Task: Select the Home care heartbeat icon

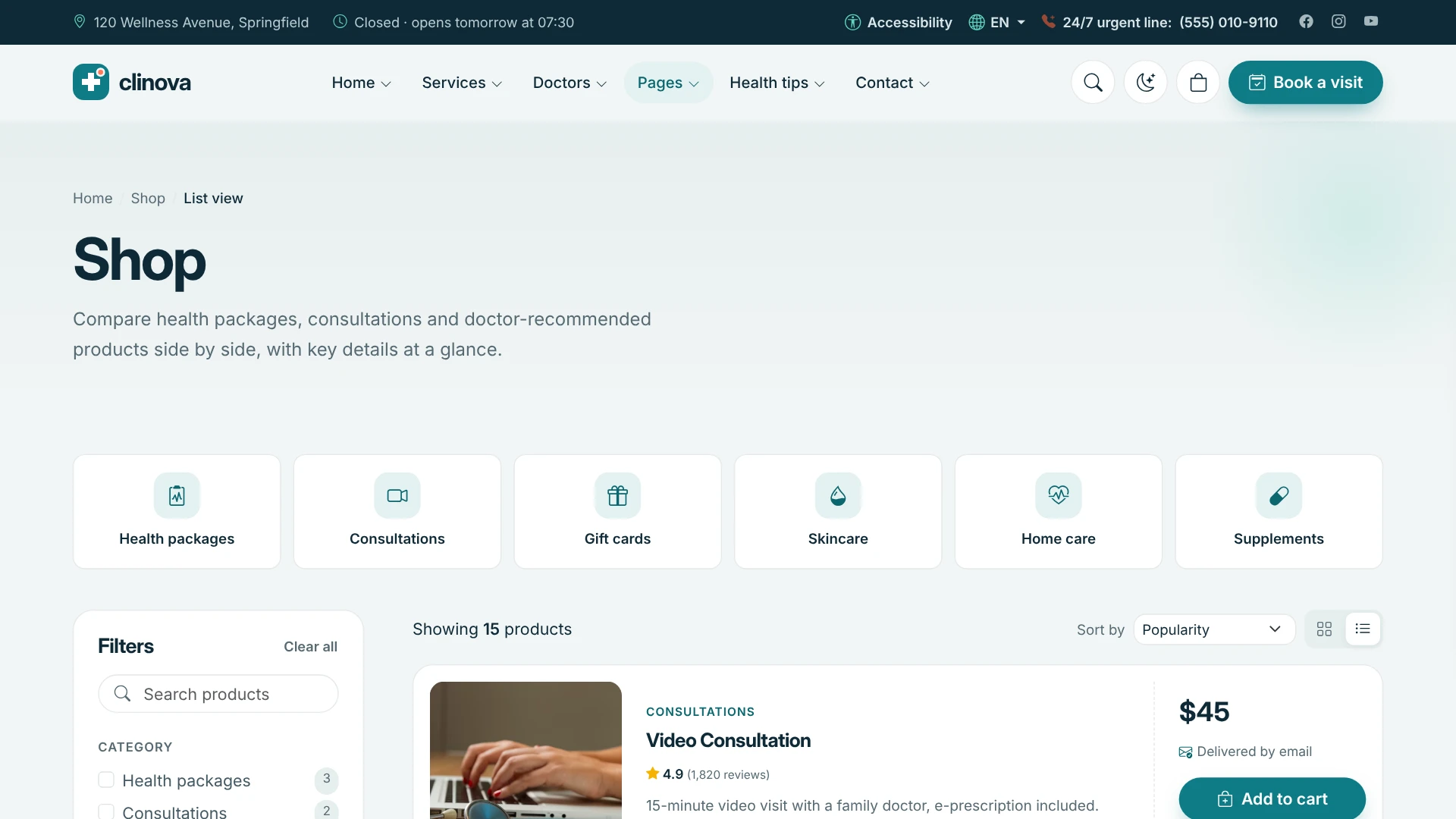Action: (x=1059, y=495)
